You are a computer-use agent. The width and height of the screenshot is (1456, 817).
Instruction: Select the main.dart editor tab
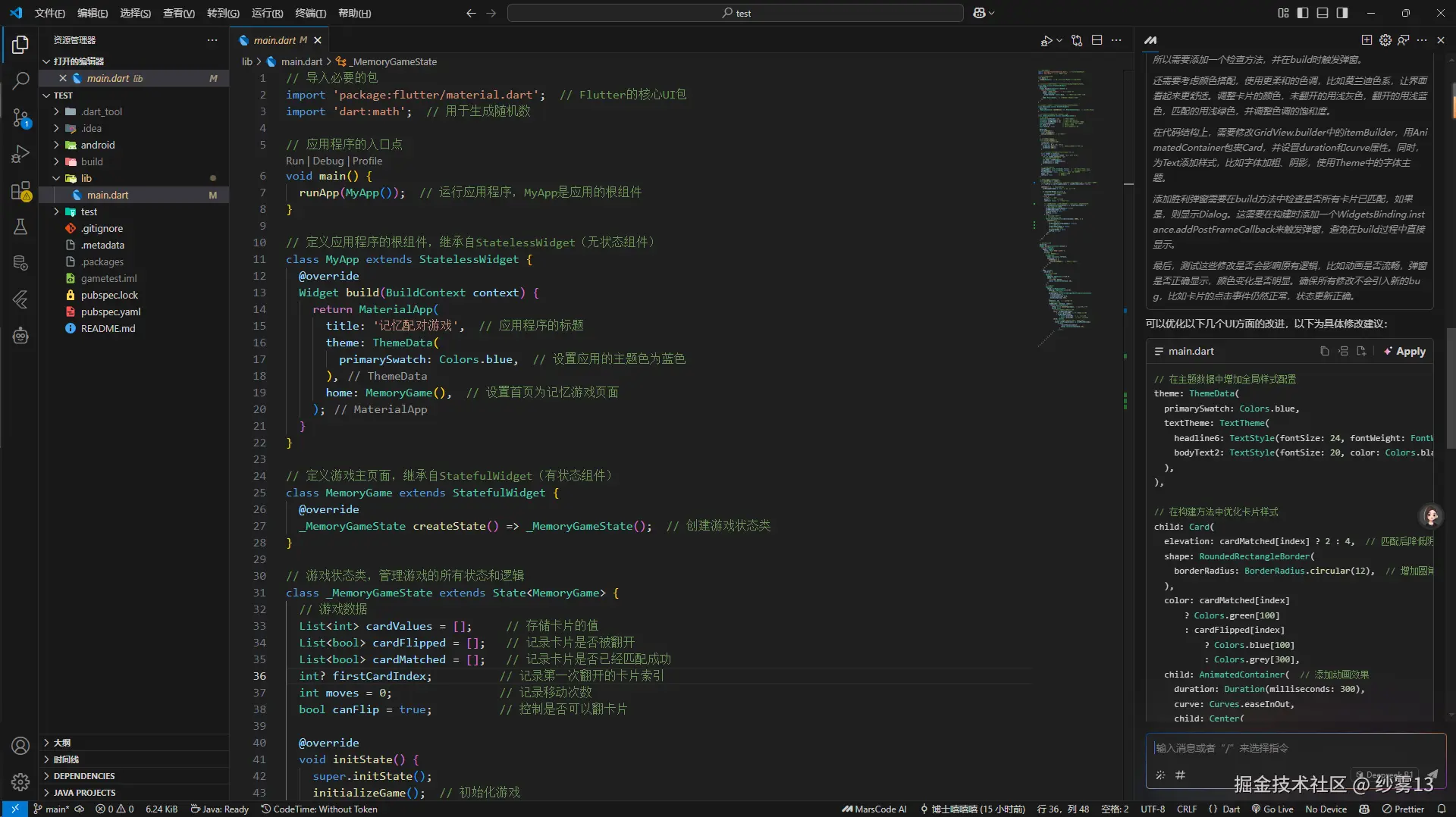[x=275, y=40]
